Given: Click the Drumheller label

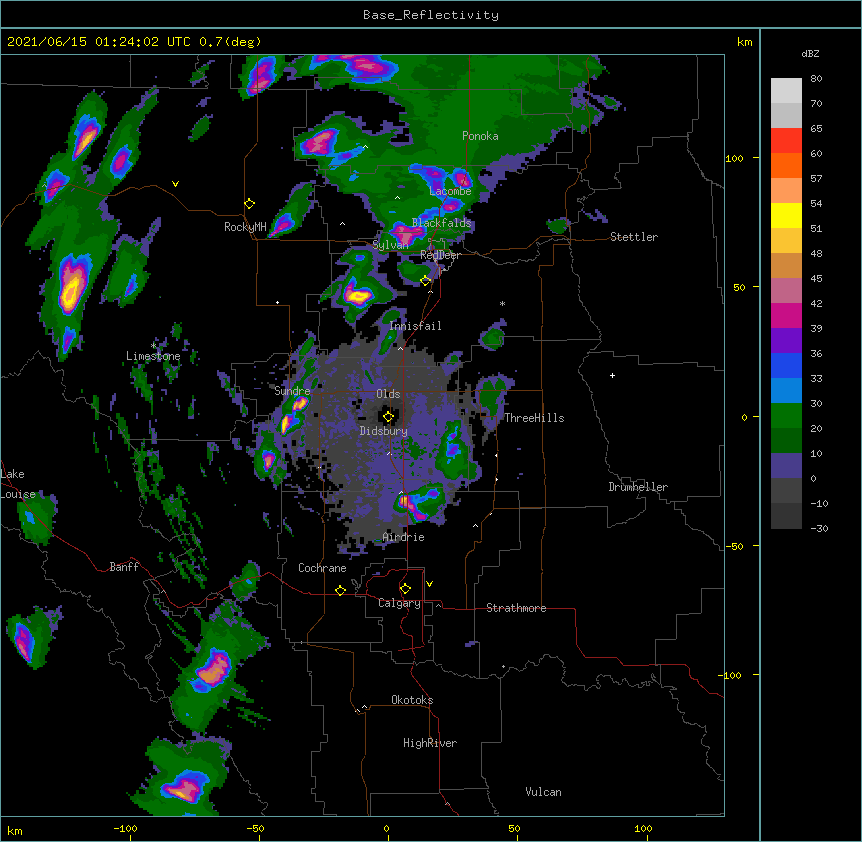Looking at the screenshot, I should 638,487.
